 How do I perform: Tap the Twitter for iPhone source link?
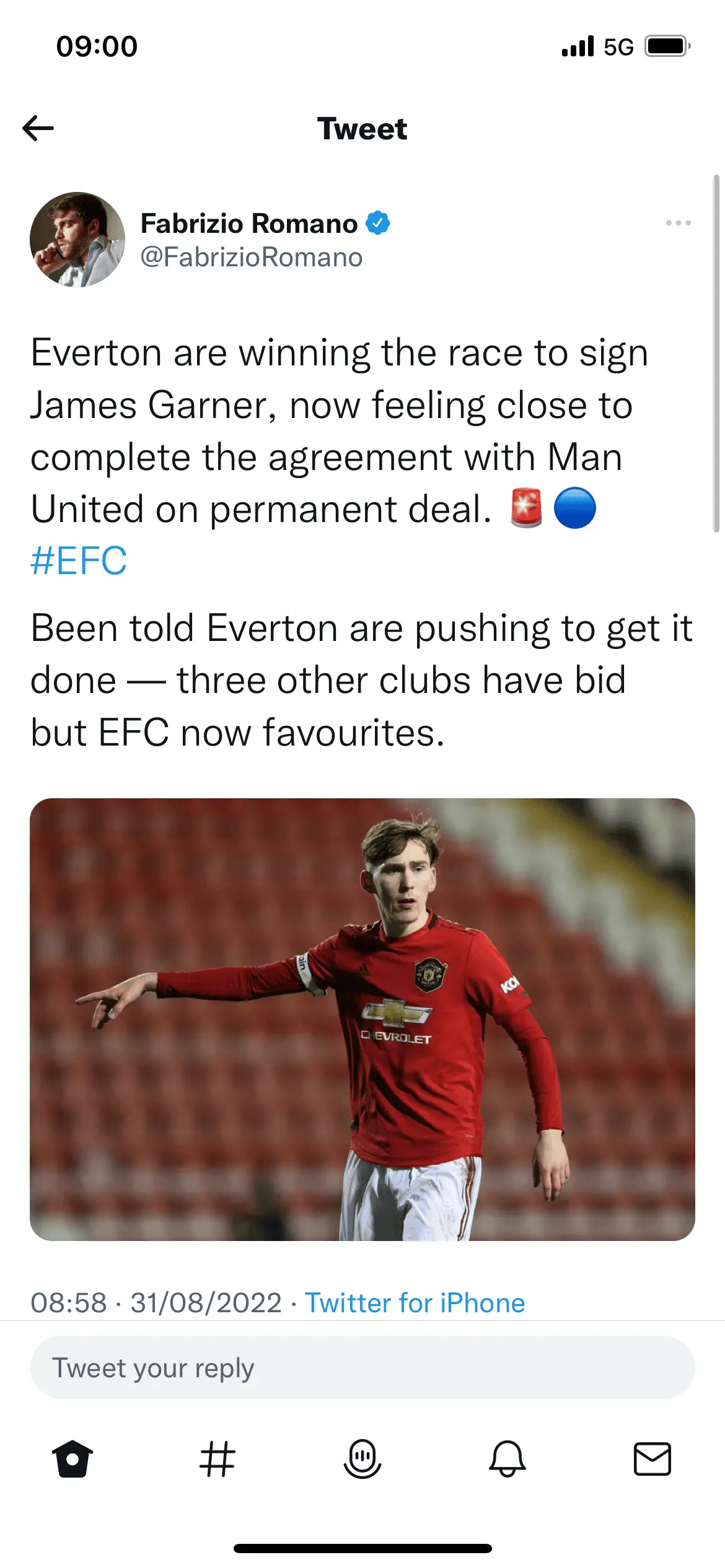(415, 1303)
